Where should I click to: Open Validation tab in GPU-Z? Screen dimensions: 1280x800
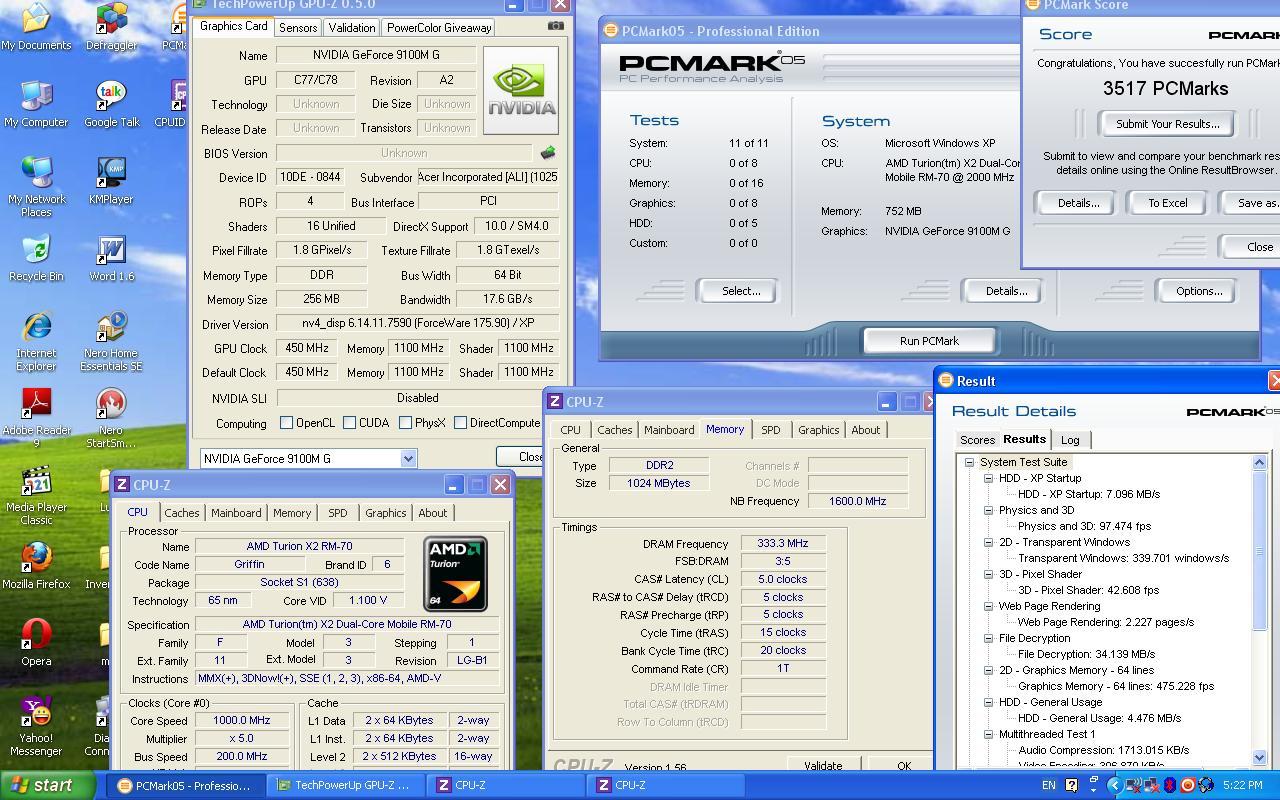point(352,28)
